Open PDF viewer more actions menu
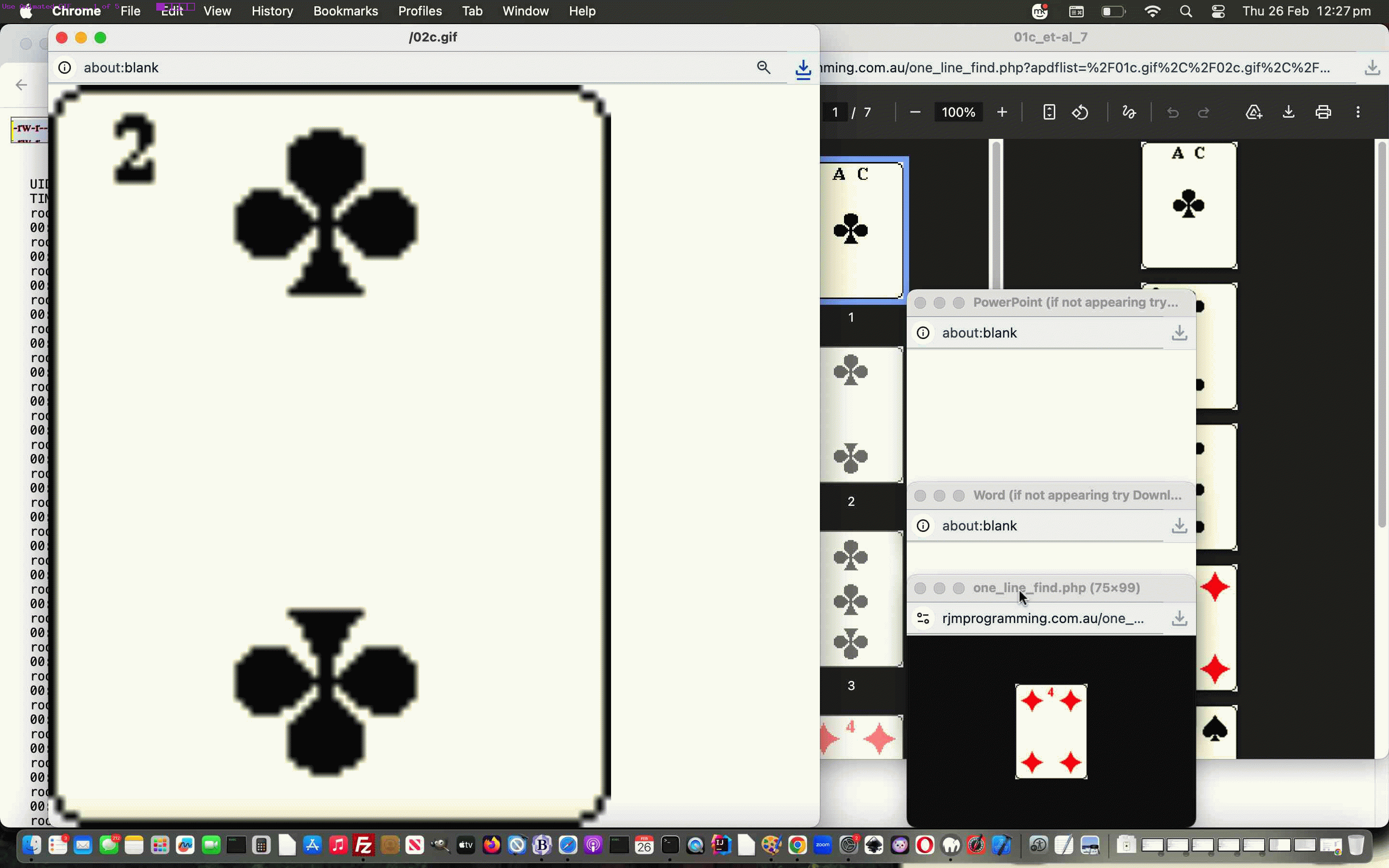 [x=1358, y=112]
